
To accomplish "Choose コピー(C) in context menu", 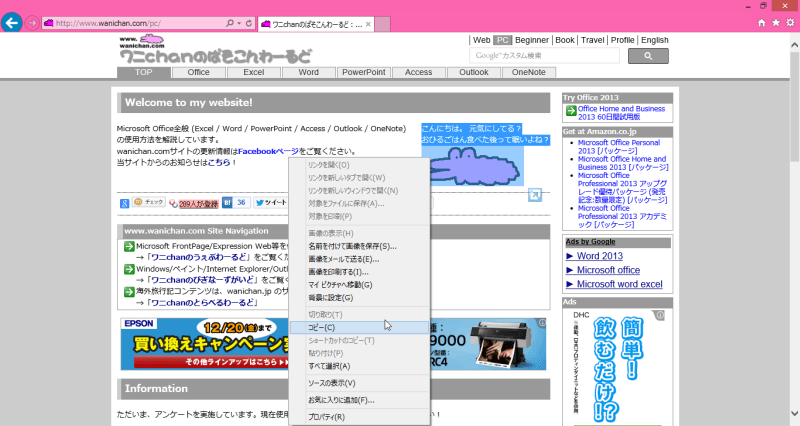I will click(359, 328).
